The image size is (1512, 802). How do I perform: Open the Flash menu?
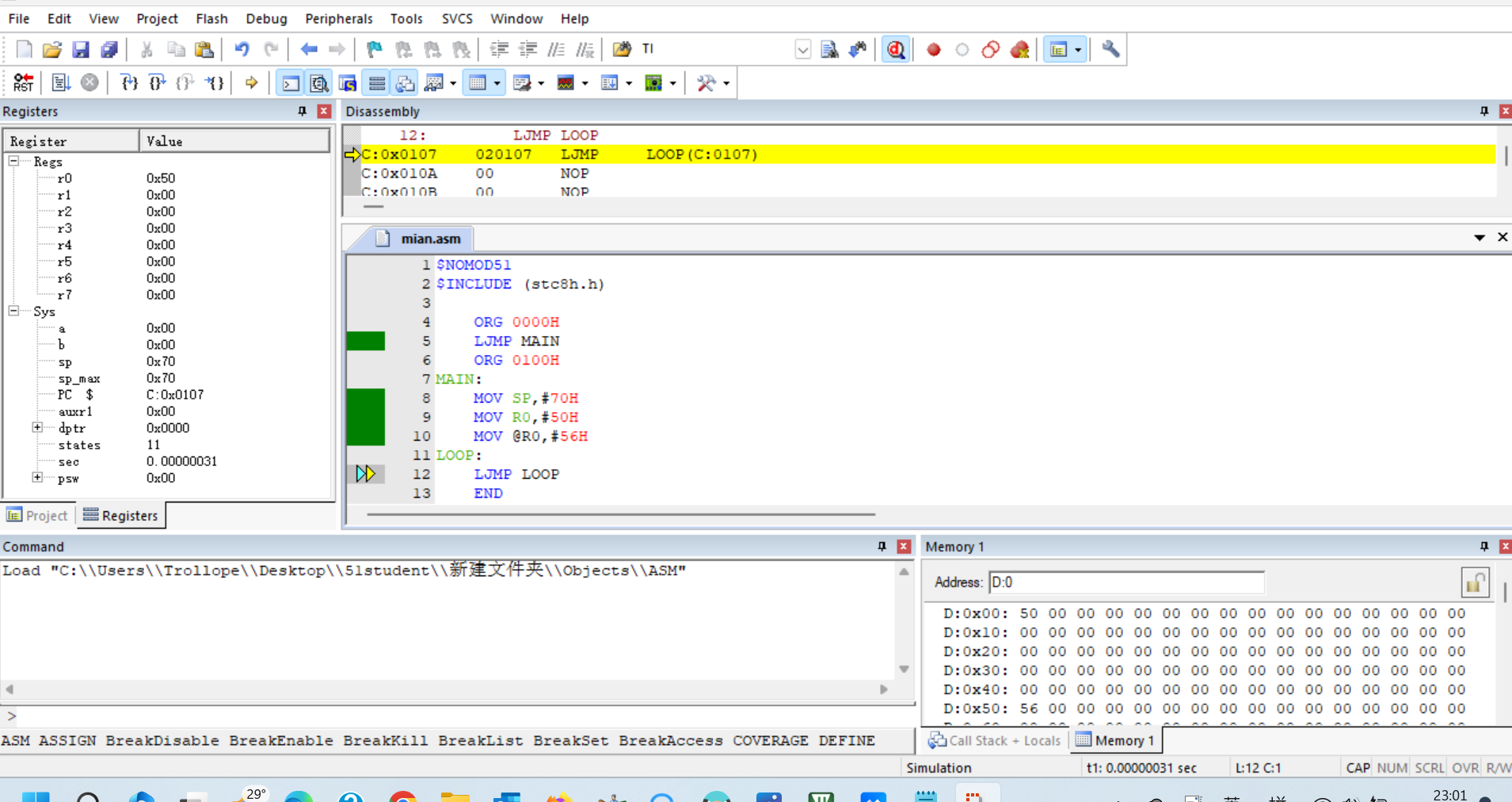click(x=211, y=18)
